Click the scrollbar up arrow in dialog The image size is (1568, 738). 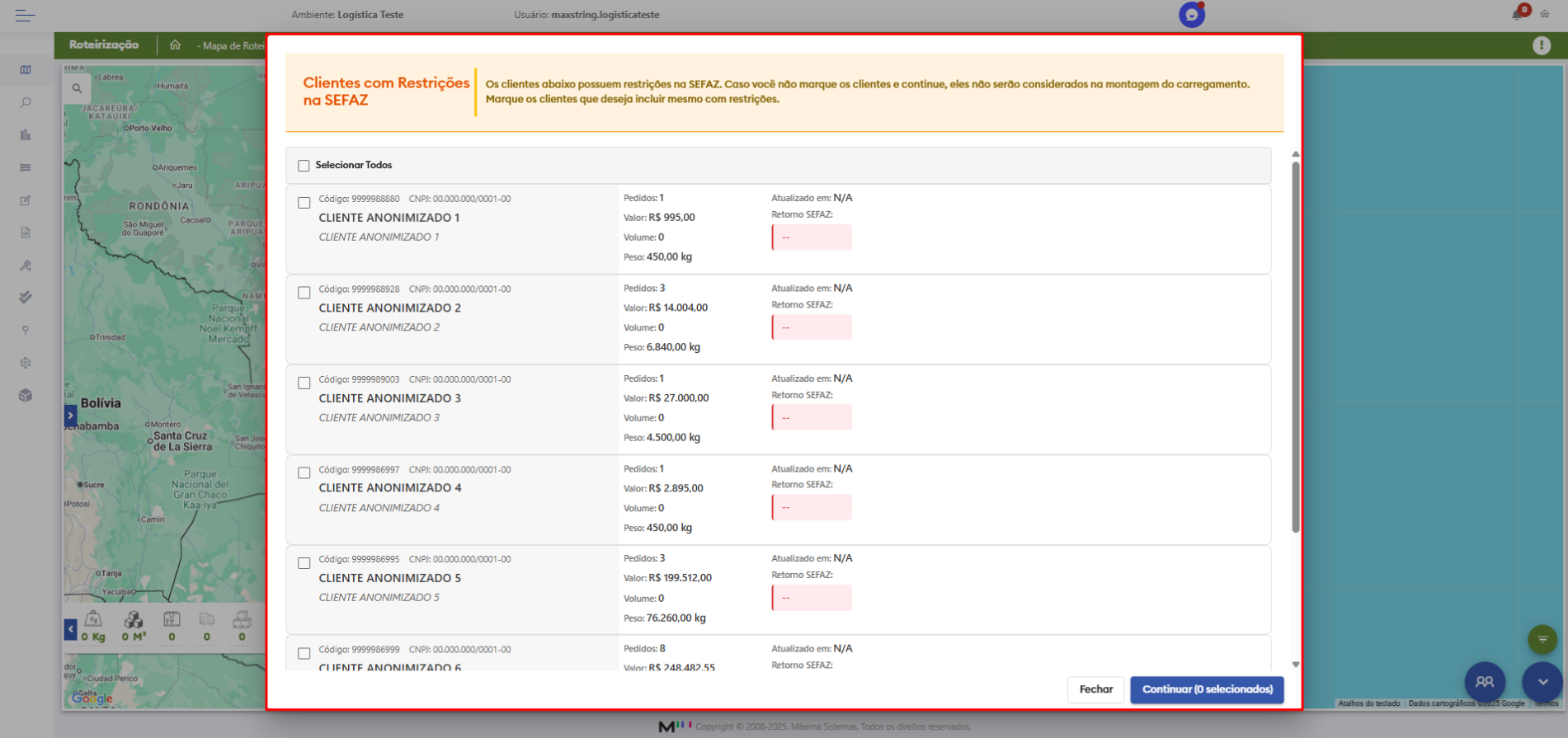[1296, 154]
